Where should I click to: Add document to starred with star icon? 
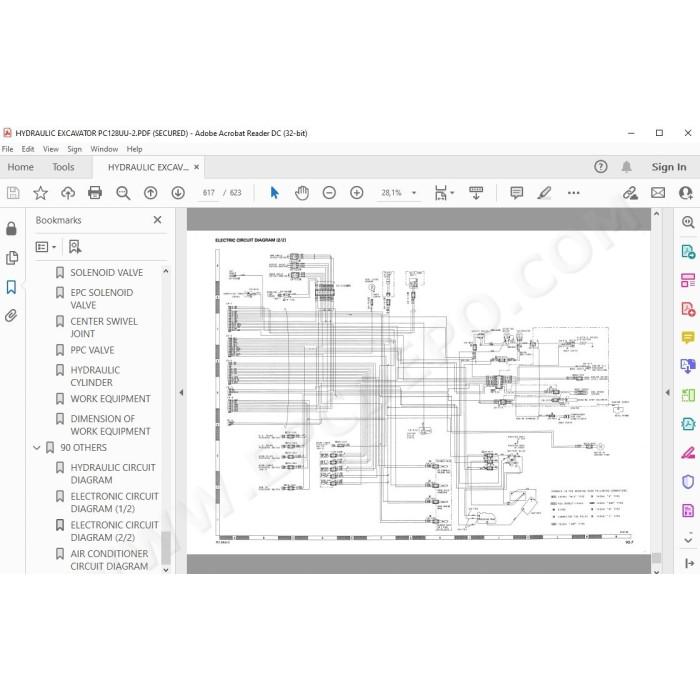pos(40,193)
